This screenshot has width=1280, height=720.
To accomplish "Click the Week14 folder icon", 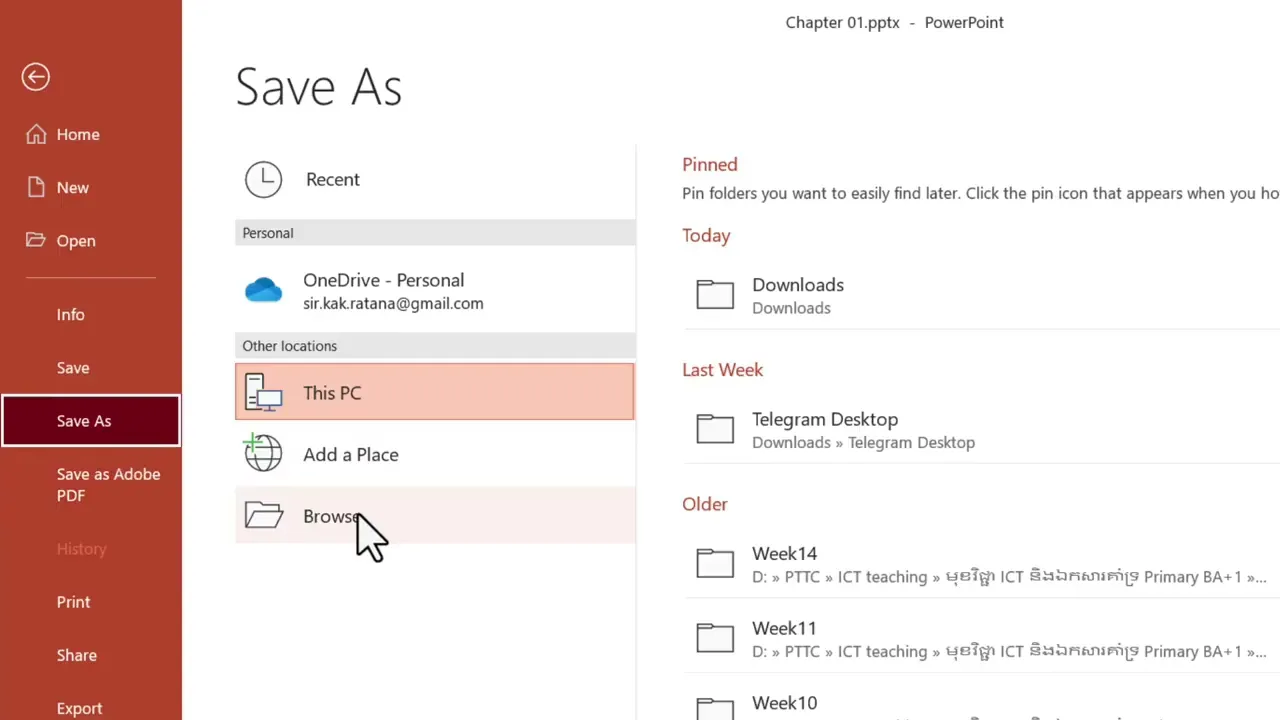I will (x=715, y=563).
